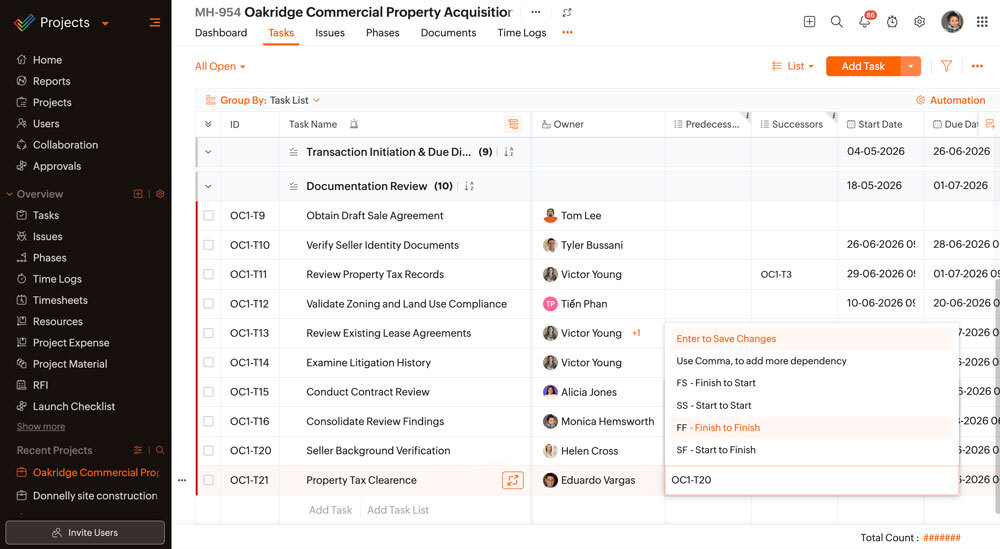Click the quick-add plus square icon
Viewport: 1000px width, 549px height.
pos(809,22)
